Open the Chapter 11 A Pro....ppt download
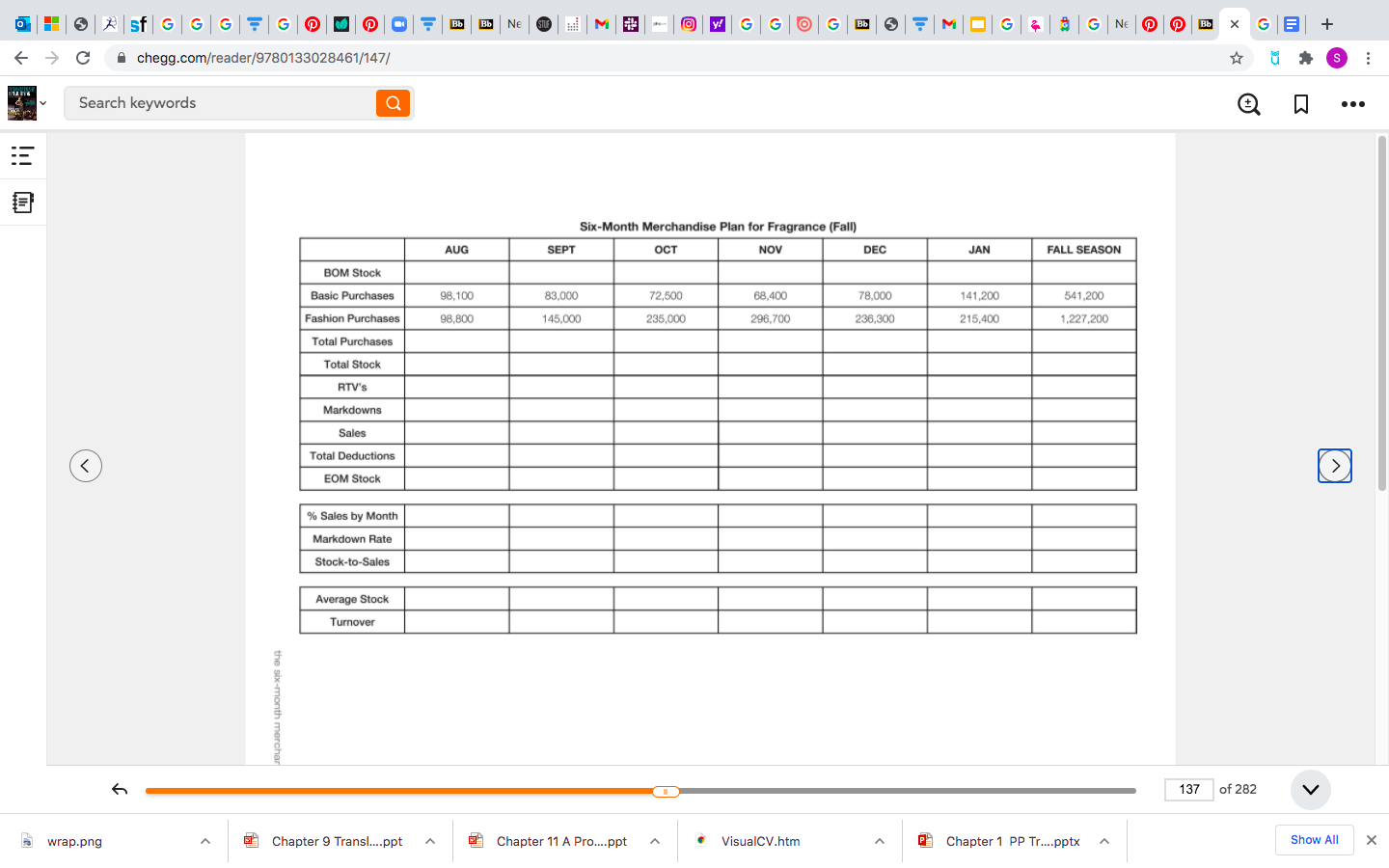Screen dimensions: 1389x868 (x=561, y=841)
